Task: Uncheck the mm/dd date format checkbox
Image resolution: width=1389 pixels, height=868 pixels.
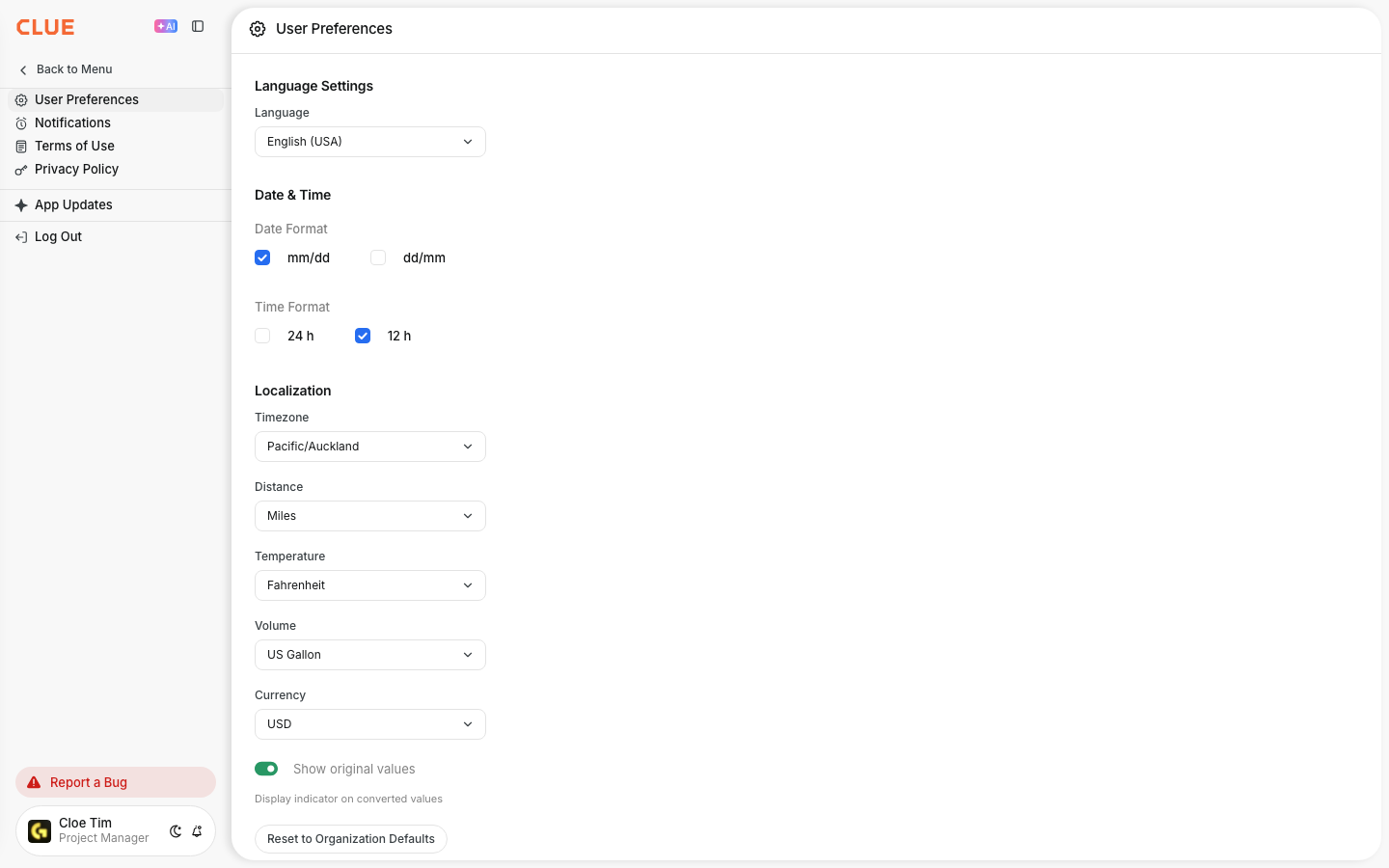Action: tap(262, 258)
